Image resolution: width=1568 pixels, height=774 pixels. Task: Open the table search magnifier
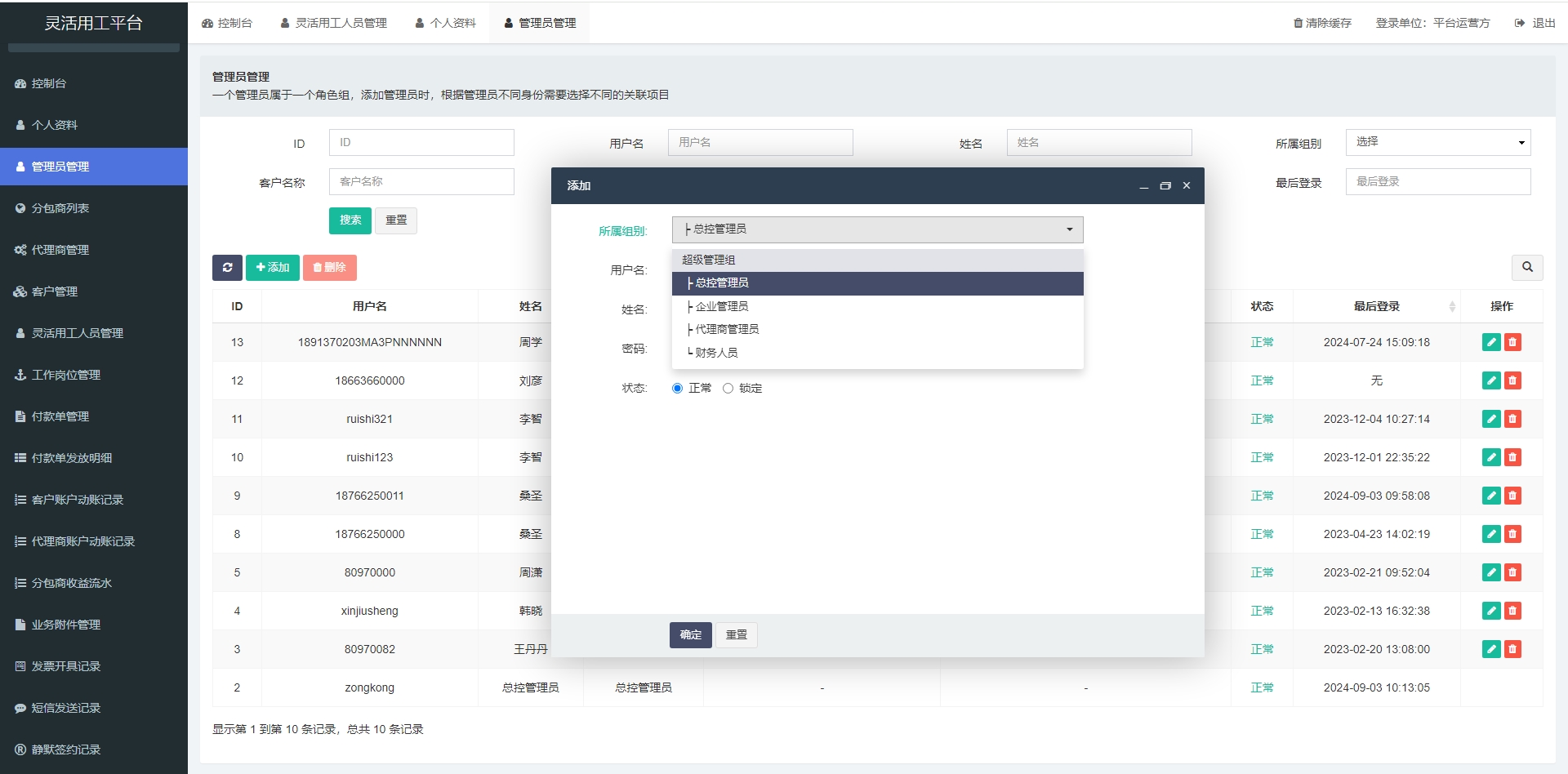[1526, 267]
